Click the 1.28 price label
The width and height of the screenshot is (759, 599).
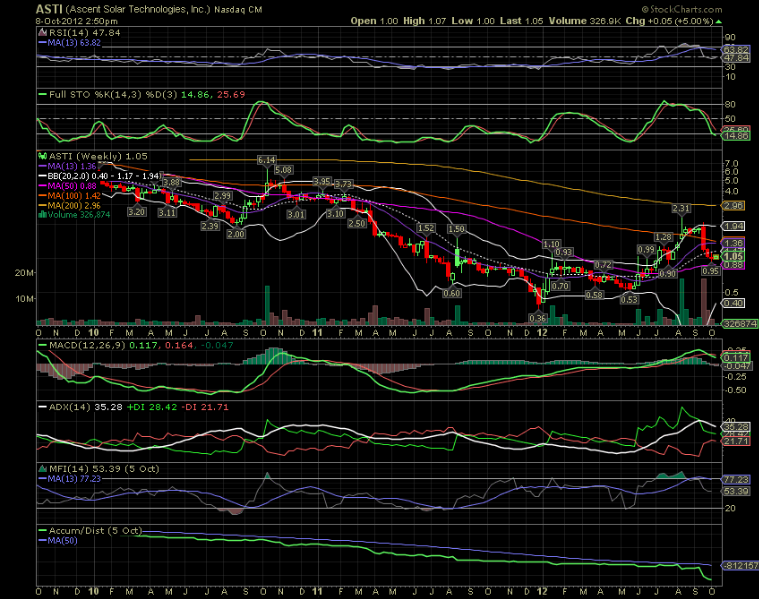[x=663, y=237]
